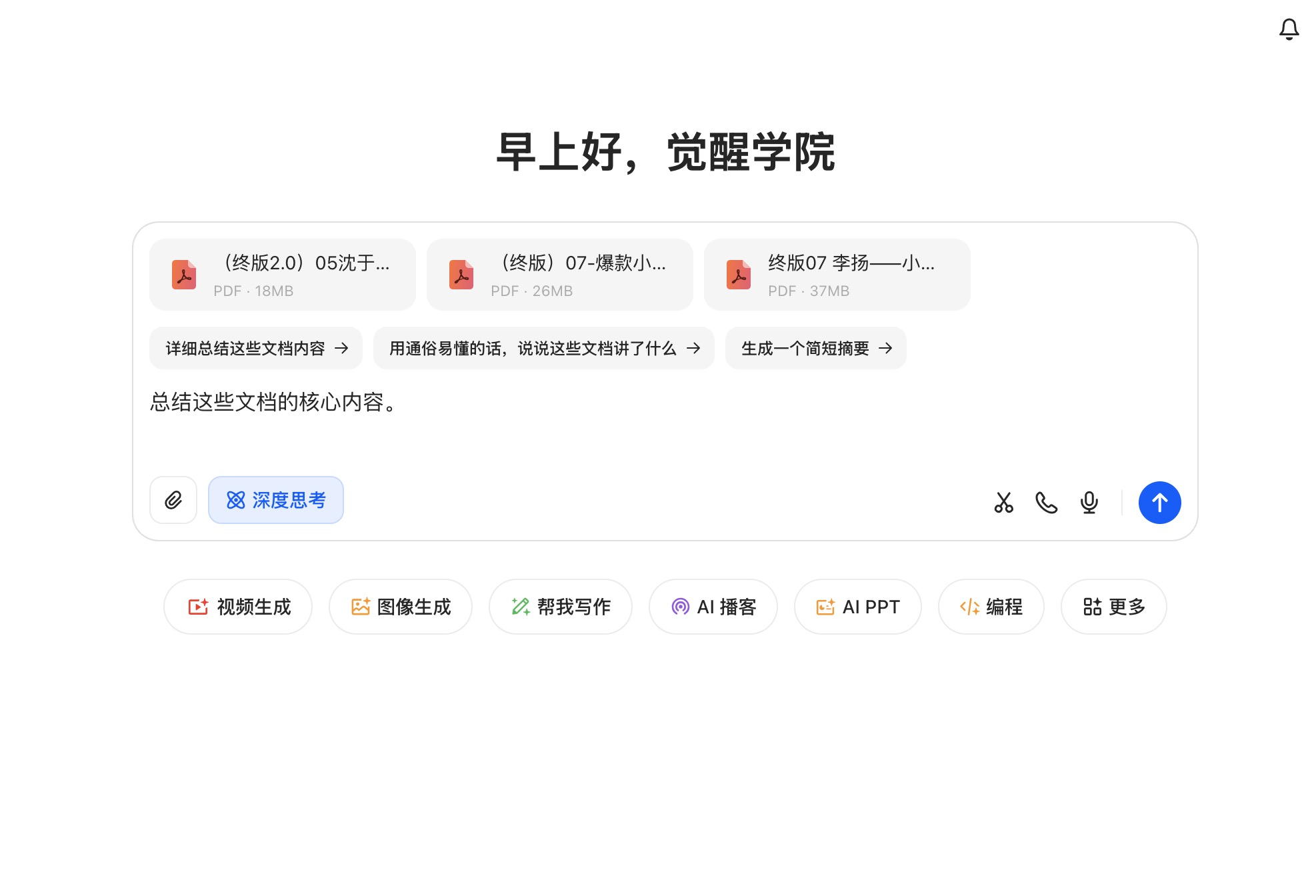
Task: Send the message with the blue arrow icon
Action: coord(1160,503)
